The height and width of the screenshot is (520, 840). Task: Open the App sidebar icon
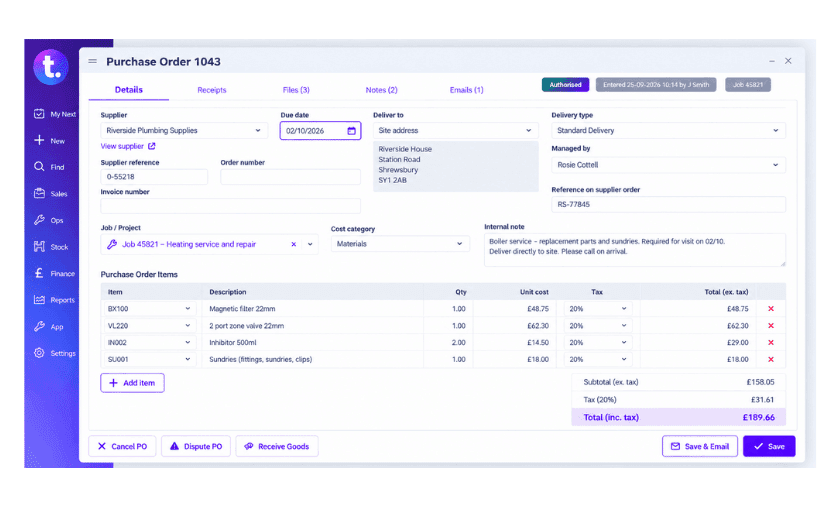coord(39,326)
